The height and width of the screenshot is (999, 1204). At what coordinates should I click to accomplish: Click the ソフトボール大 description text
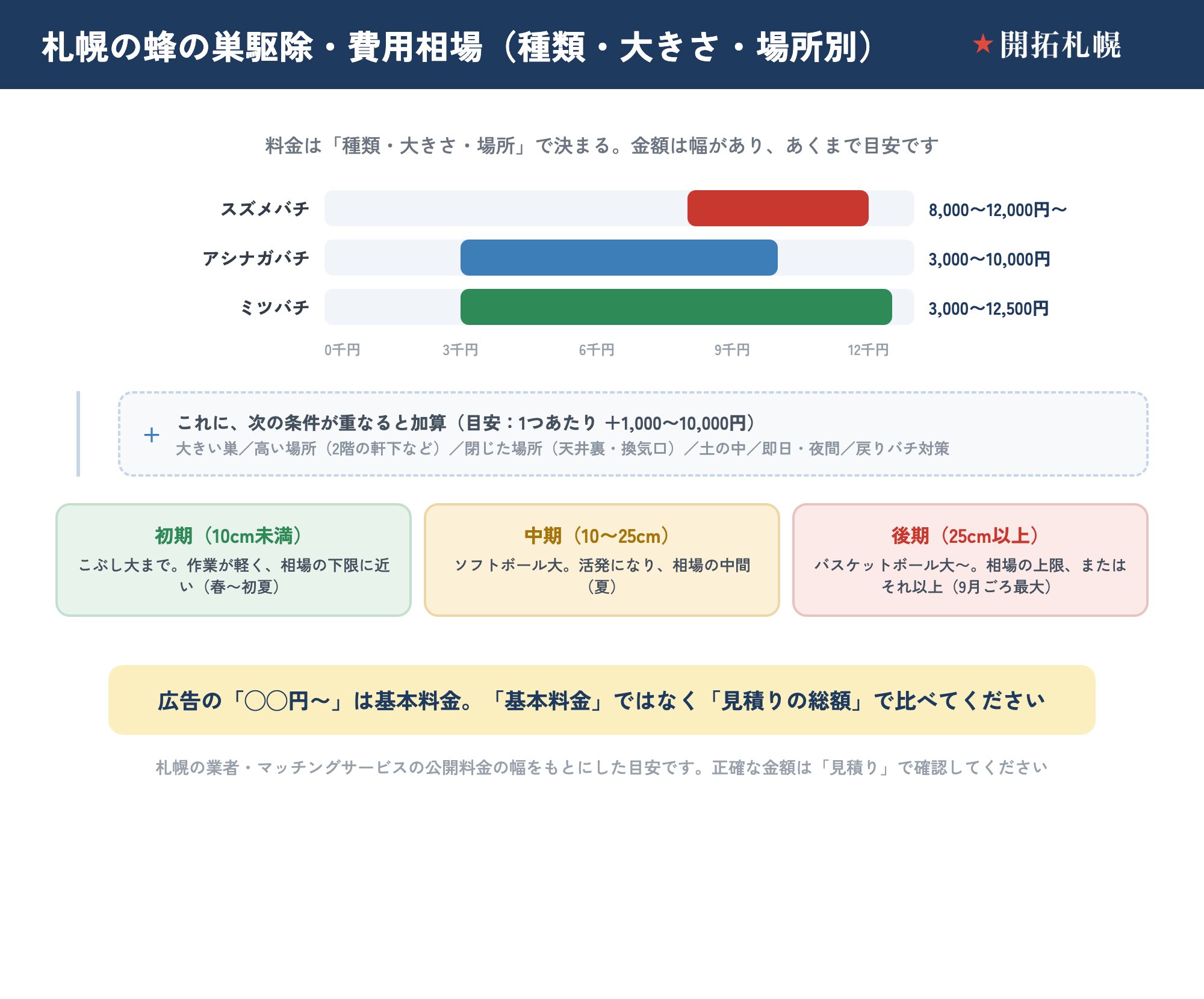602,576
